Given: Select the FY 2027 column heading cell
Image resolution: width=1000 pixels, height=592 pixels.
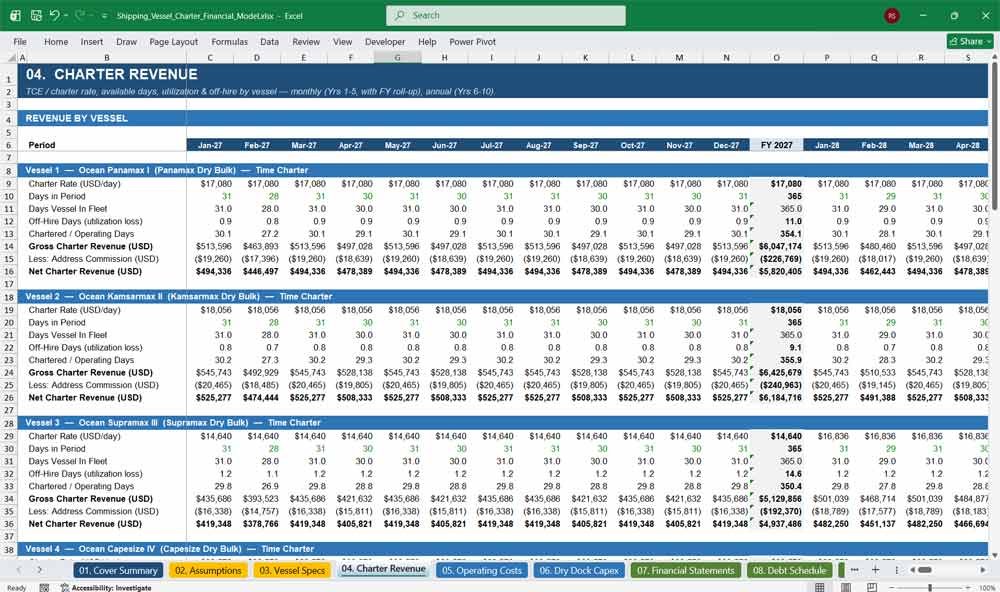Looking at the screenshot, I should [776, 145].
